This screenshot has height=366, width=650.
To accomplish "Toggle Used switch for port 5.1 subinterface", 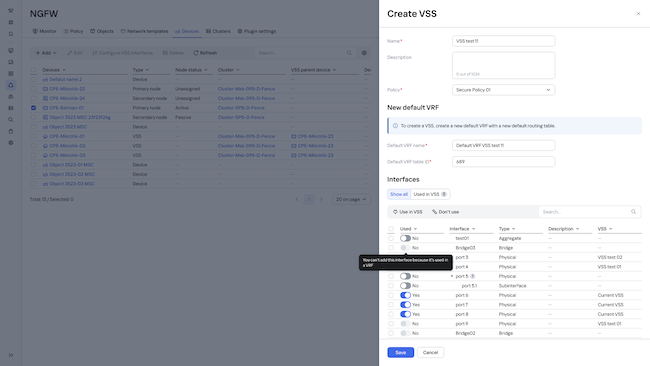I will coord(405,286).
